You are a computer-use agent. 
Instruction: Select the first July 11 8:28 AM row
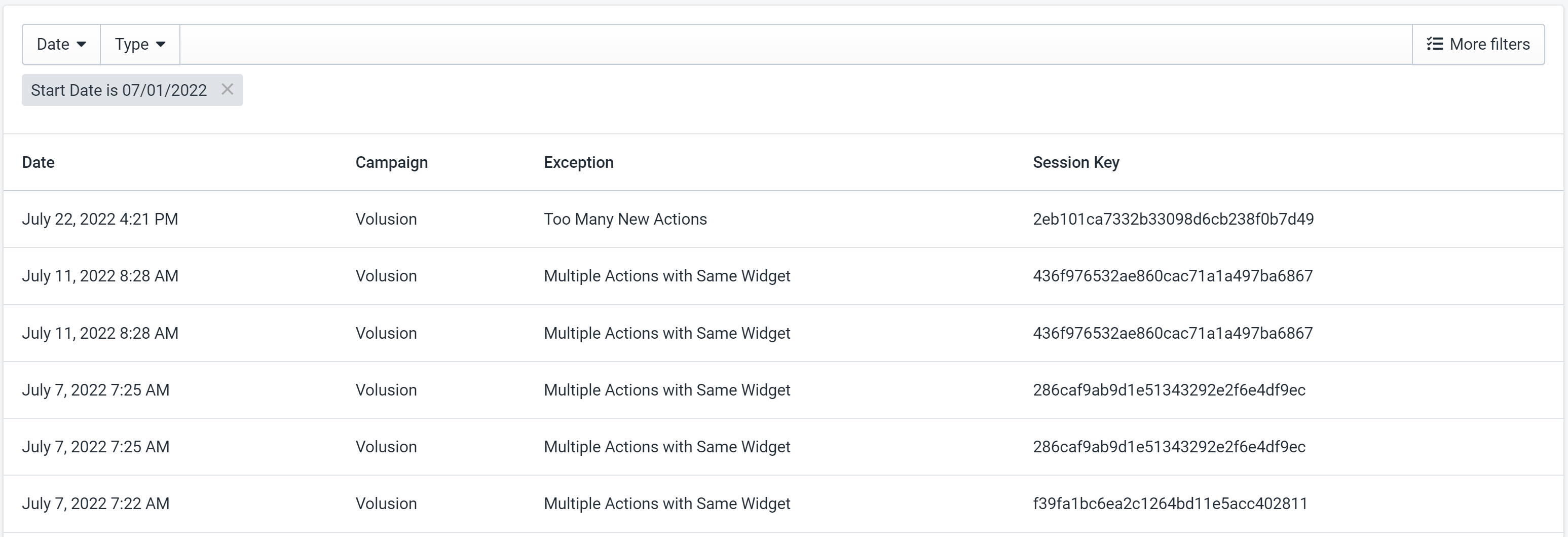tap(783, 276)
